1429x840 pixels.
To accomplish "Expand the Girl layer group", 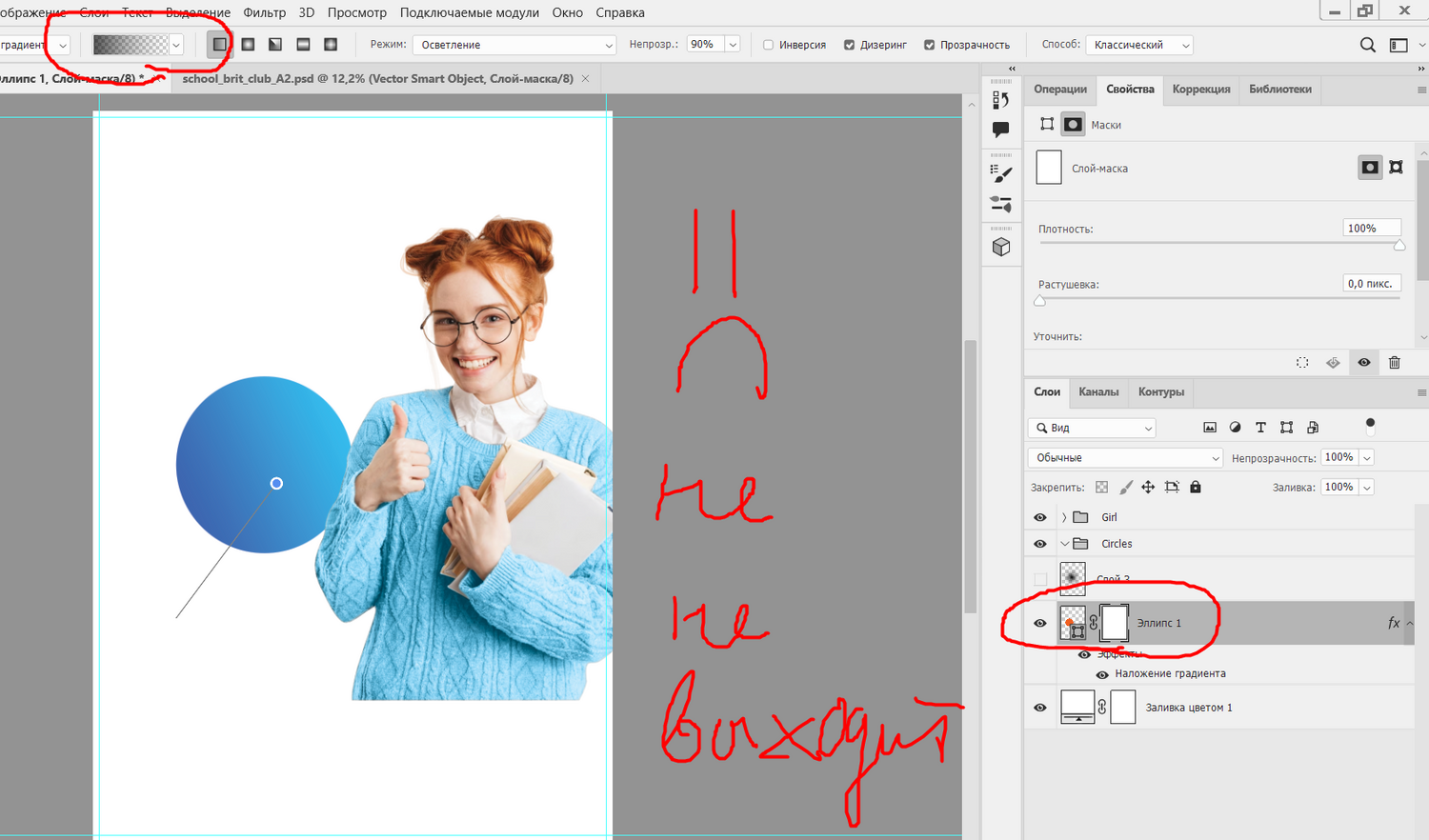I will pos(1064,517).
